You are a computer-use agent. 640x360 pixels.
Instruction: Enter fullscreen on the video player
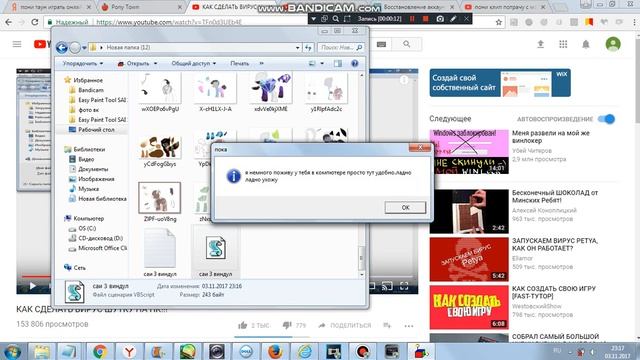[x=404, y=286]
